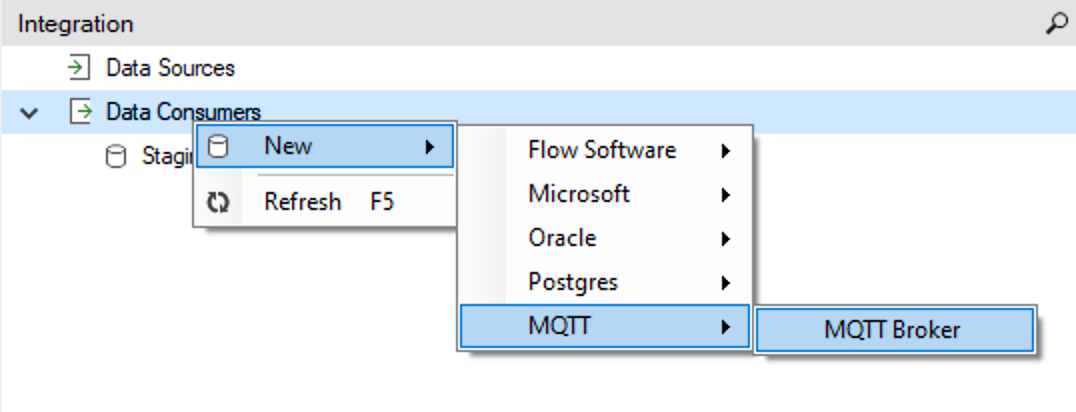Click the Staging database cylinder icon
The image size is (1076, 412).
tap(116, 156)
